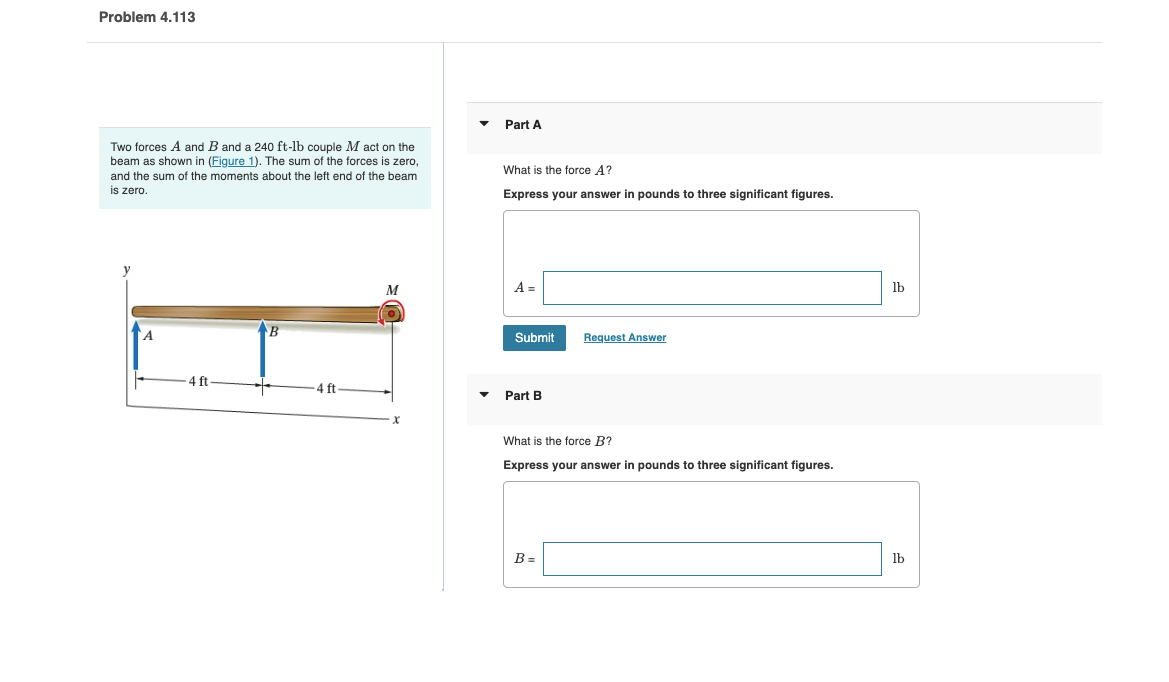1169x682 pixels.
Task: Select force arrow A in the figure
Action: (138, 345)
